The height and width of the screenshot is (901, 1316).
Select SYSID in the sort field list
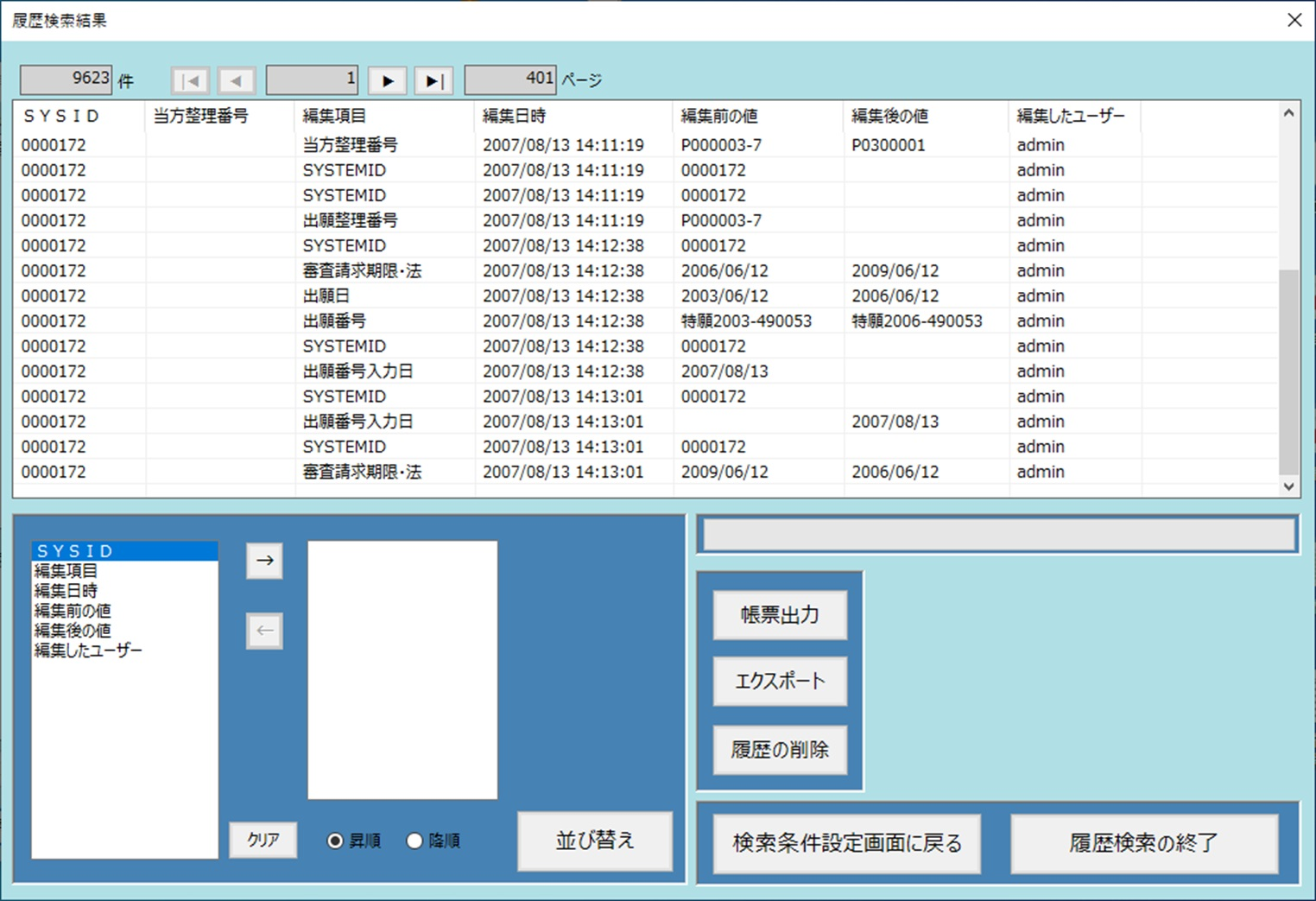(x=124, y=551)
